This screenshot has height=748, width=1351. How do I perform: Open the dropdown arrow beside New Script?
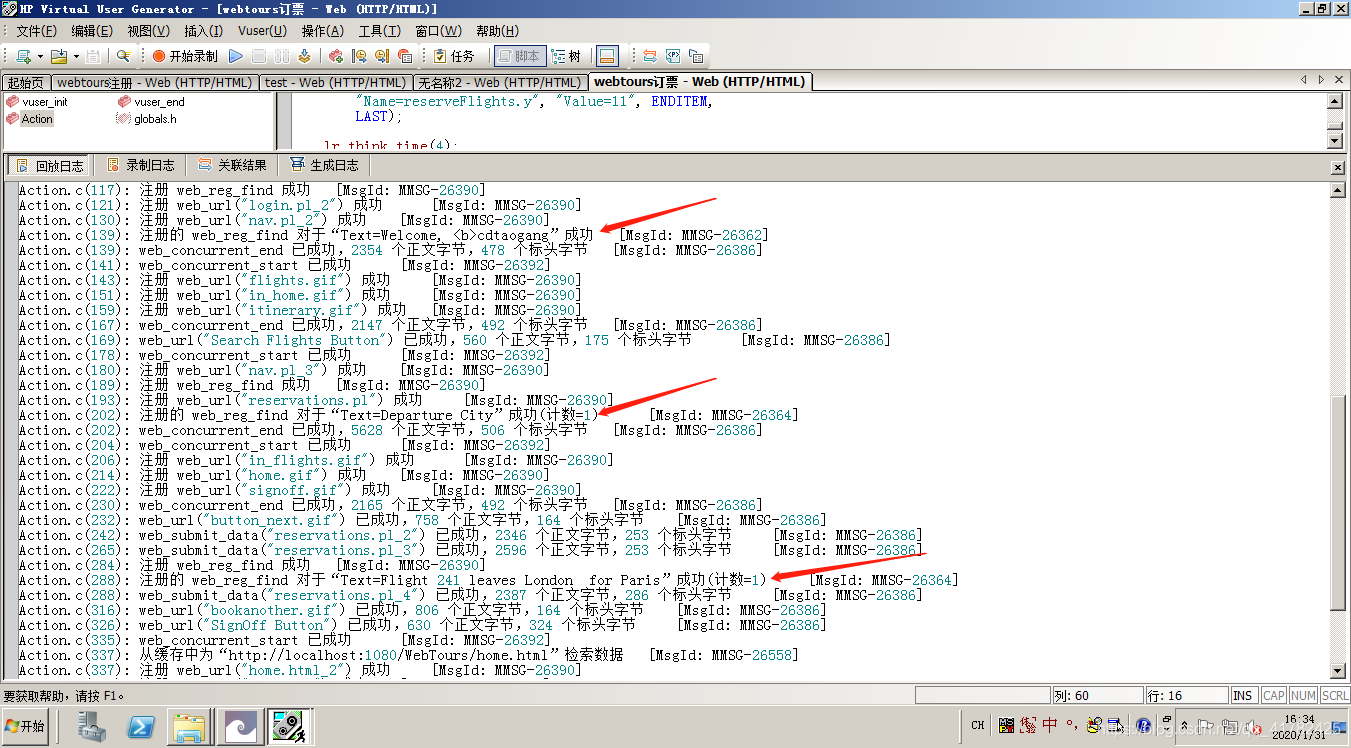click(39, 57)
